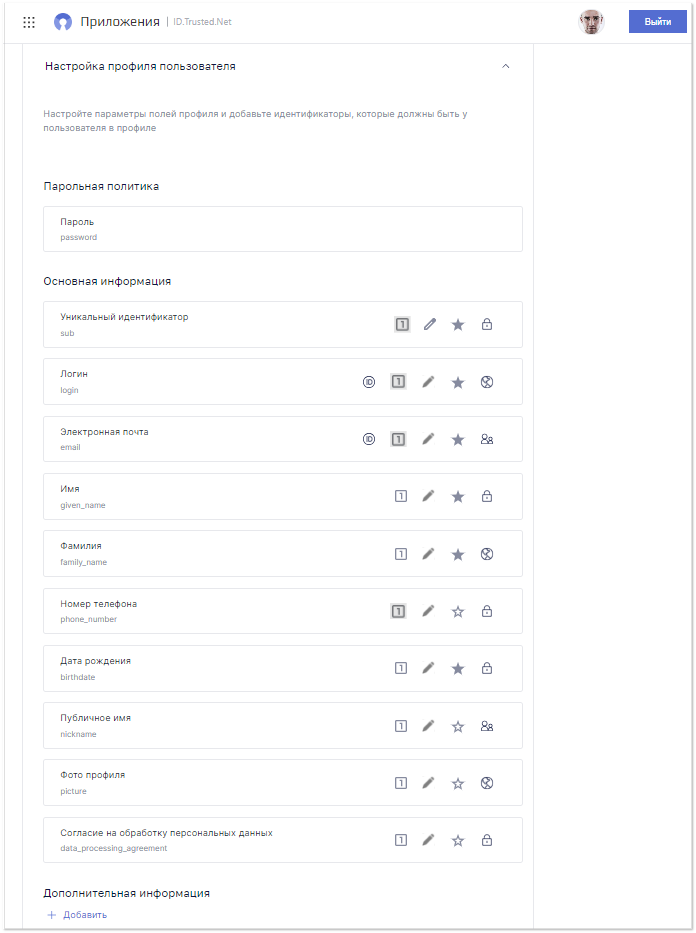This screenshot has width=696, height=933.
Task: Edit the Фото профиля picture field
Action: pos(428,783)
